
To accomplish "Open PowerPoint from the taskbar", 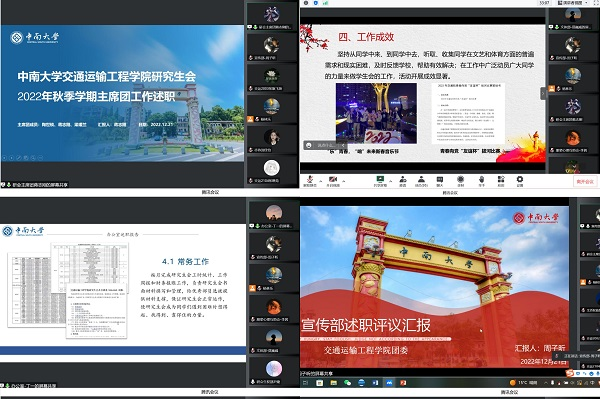I will (403, 383).
